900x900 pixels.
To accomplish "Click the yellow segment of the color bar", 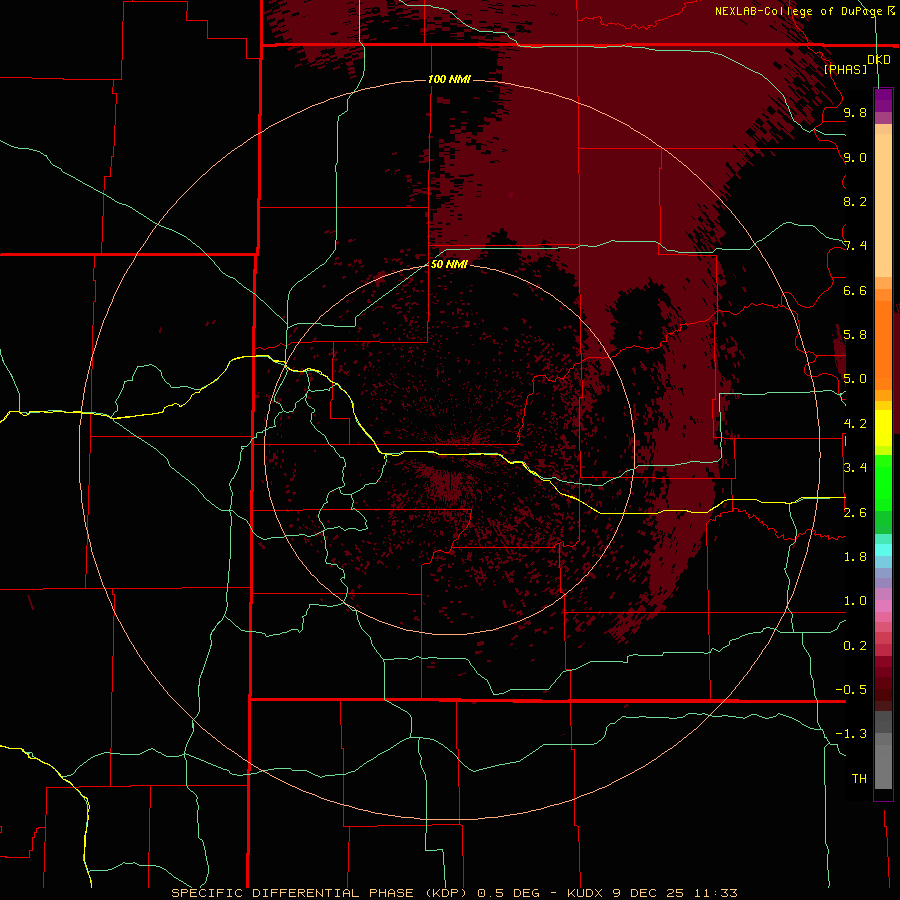I will click(x=883, y=428).
